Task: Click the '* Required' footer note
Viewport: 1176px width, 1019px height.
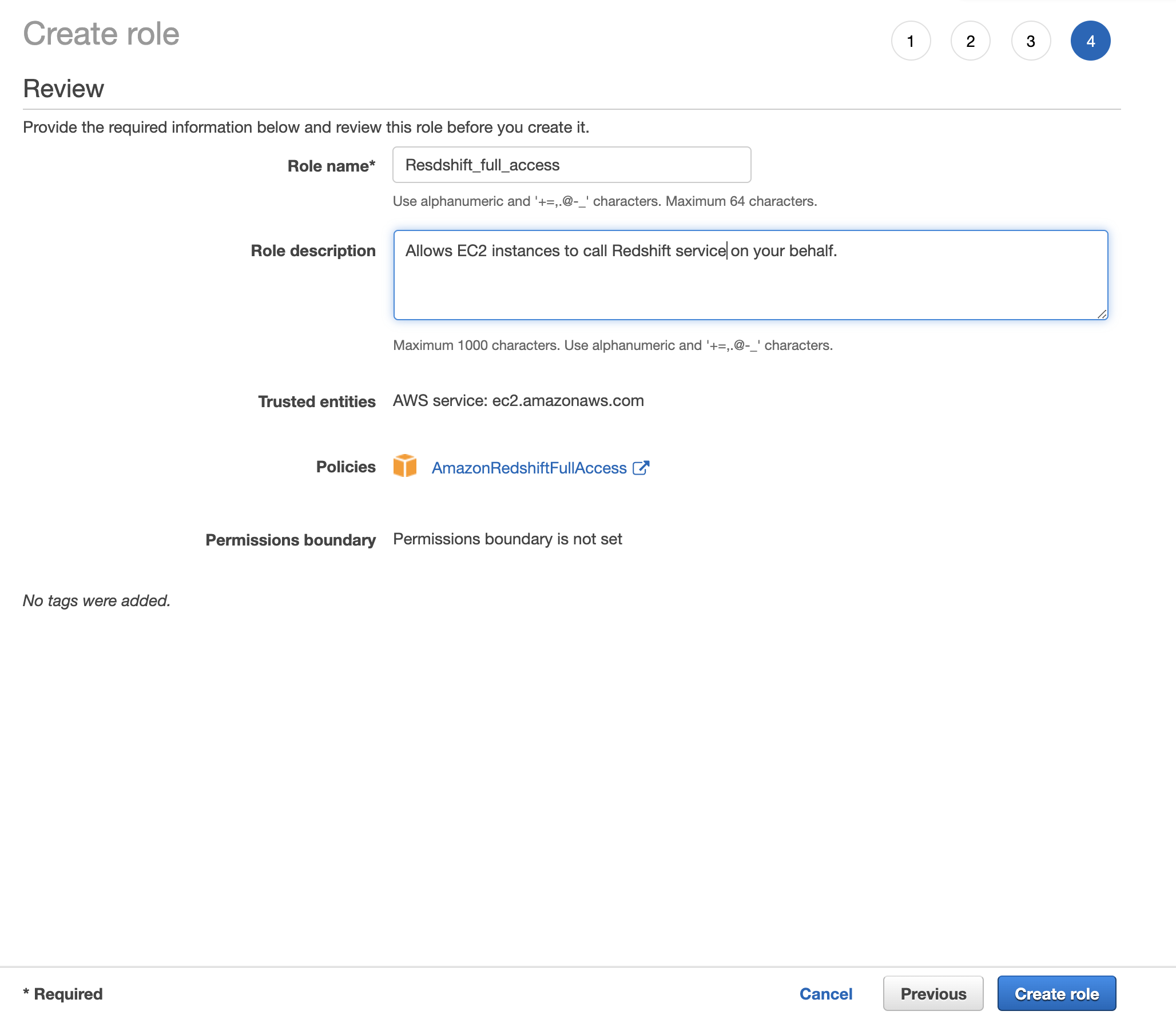Action: point(63,994)
